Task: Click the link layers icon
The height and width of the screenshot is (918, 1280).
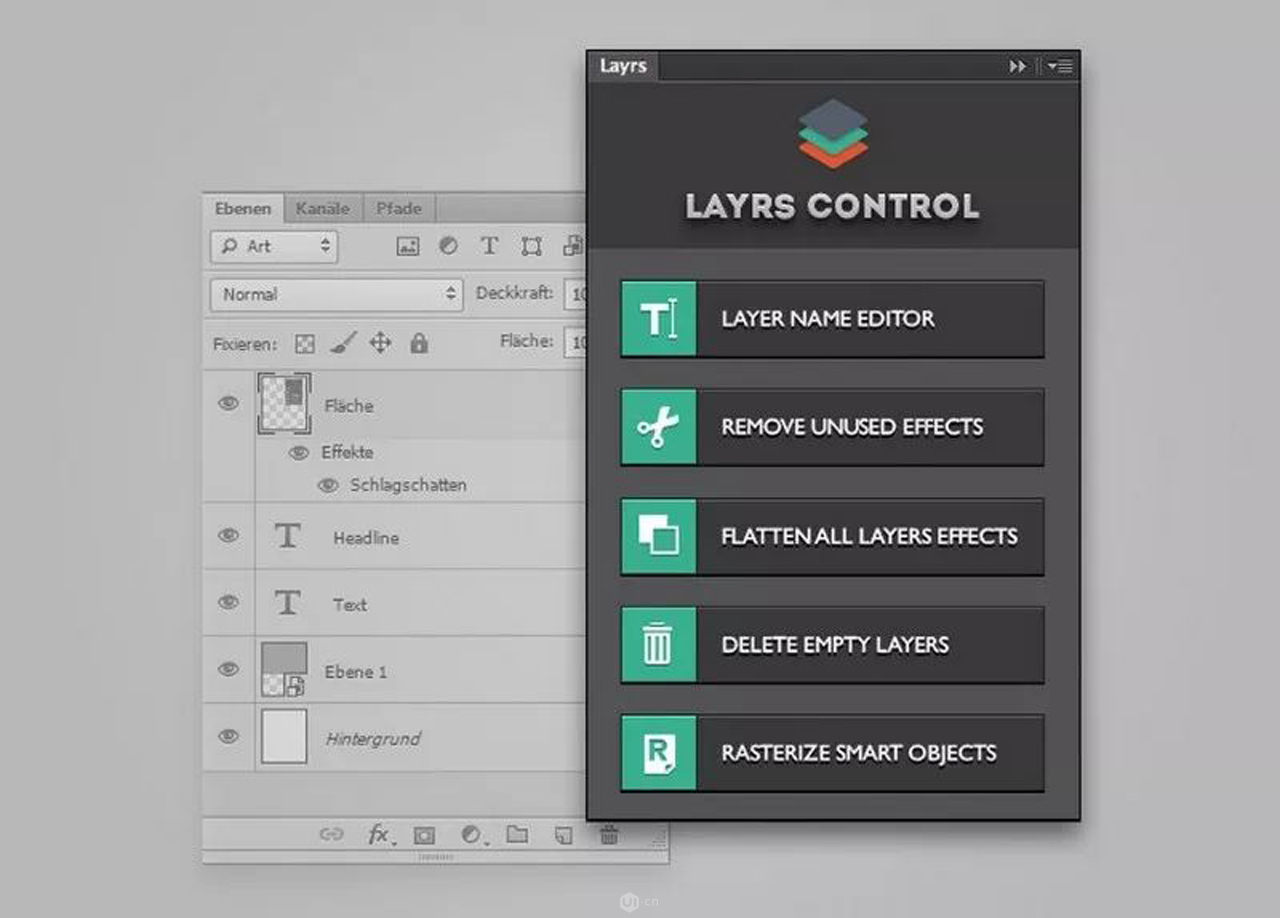Action: click(x=331, y=835)
